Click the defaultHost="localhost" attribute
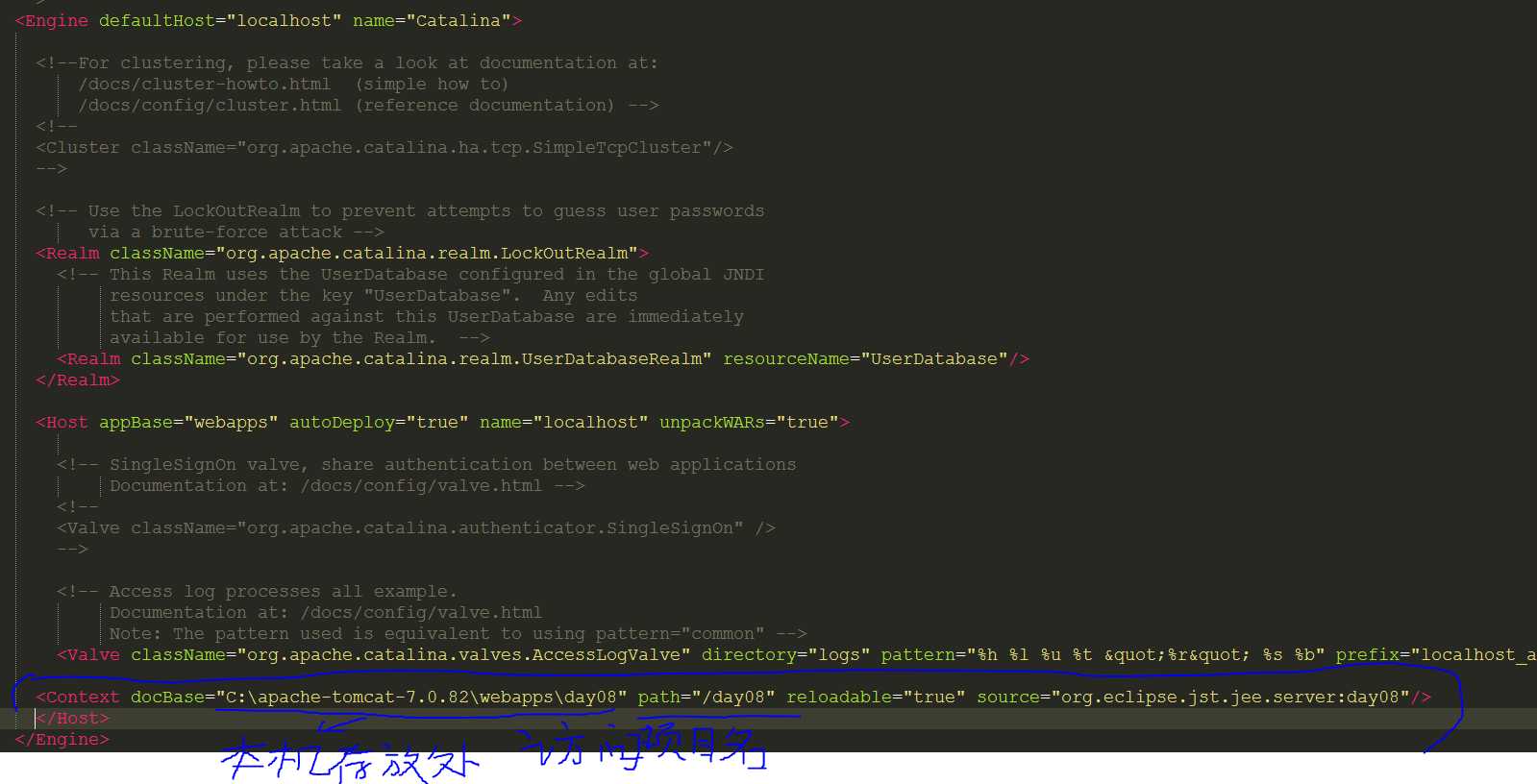 click(x=220, y=20)
